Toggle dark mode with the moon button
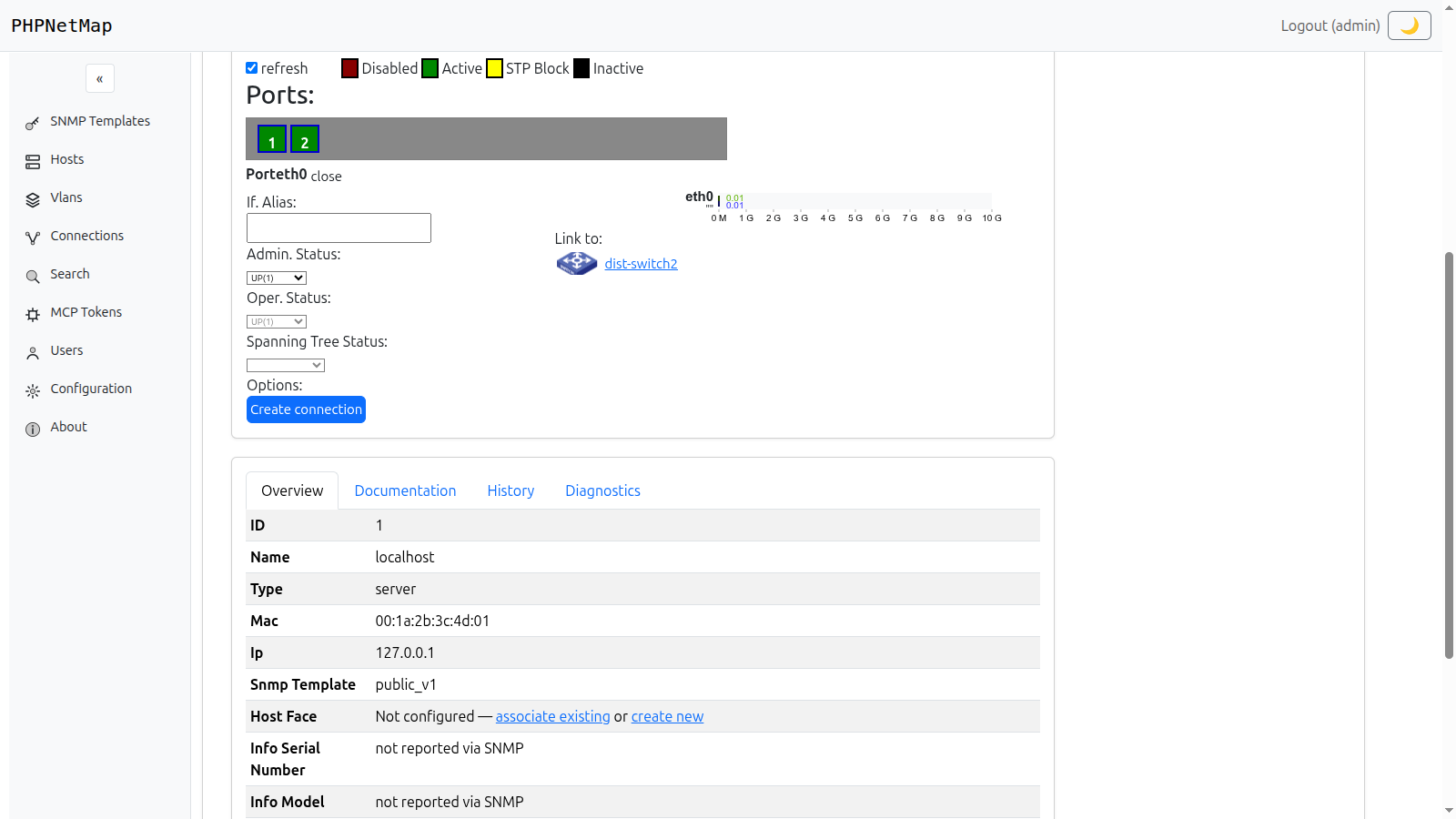Screen dimensions: 1456x819 1409,25
